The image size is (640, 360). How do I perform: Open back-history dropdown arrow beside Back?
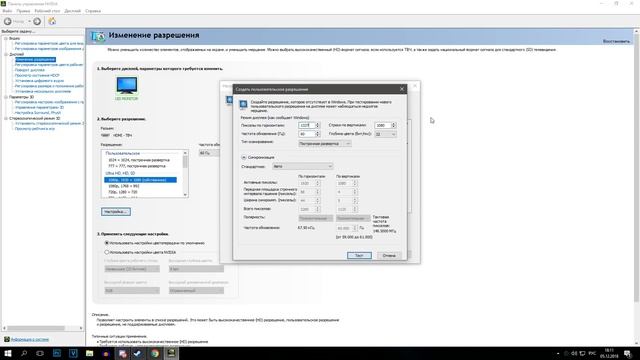click(29, 21)
